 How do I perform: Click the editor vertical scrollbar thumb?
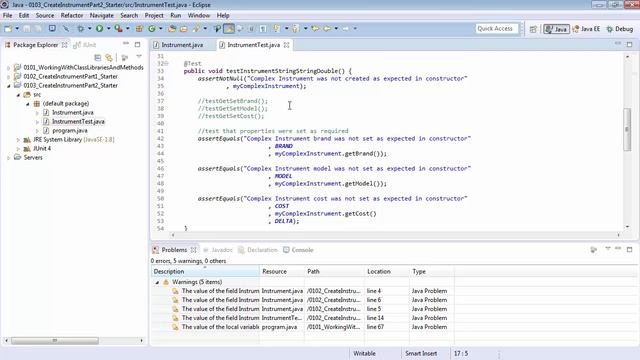(x=627, y=129)
